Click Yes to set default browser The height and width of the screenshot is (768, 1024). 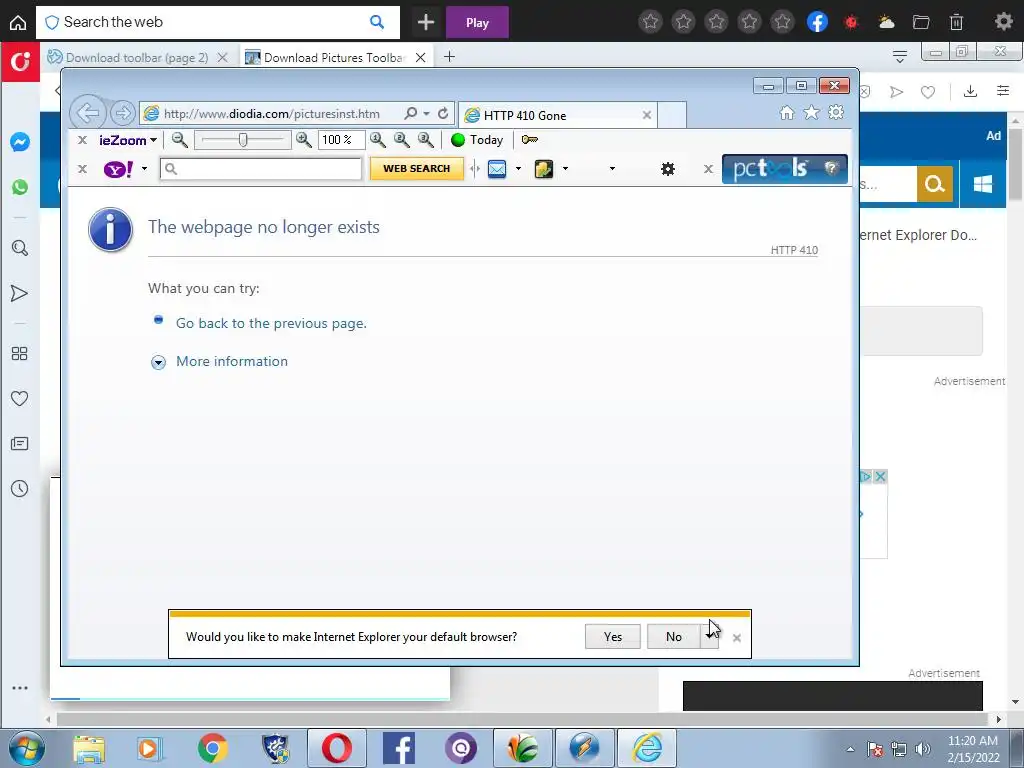(613, 636)
